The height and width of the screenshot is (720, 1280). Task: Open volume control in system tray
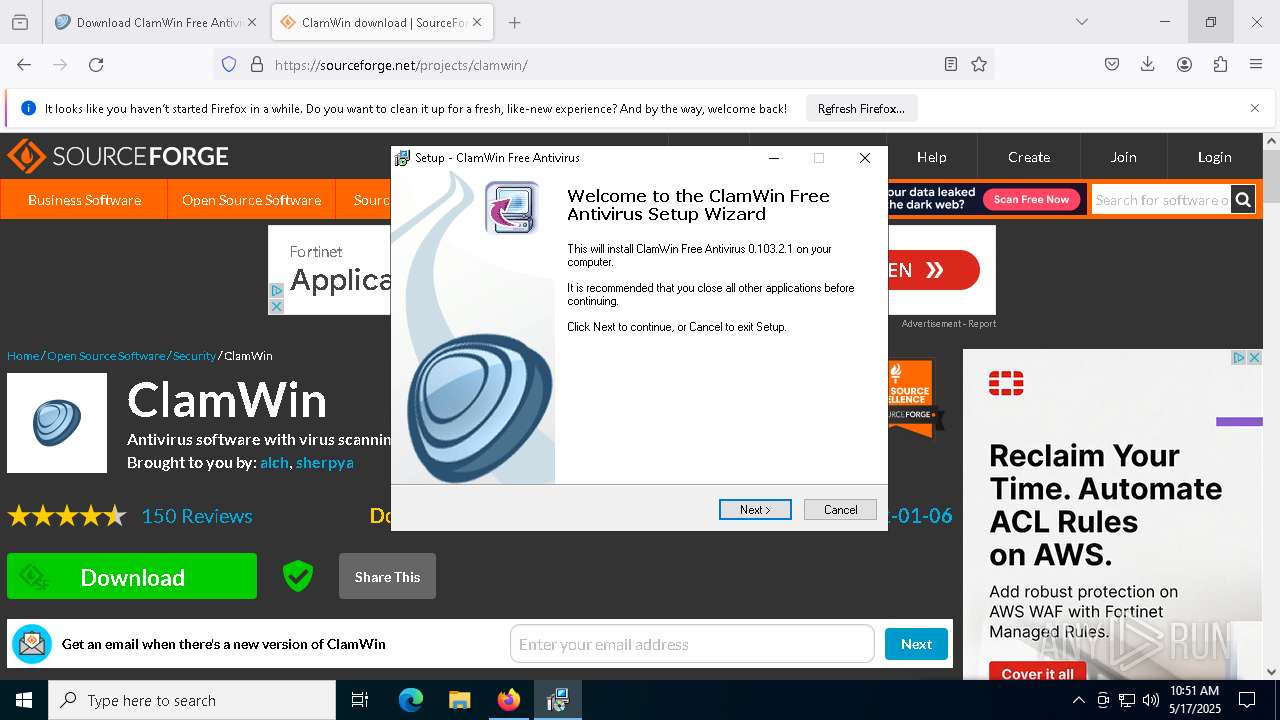[x=1151, y=700]
